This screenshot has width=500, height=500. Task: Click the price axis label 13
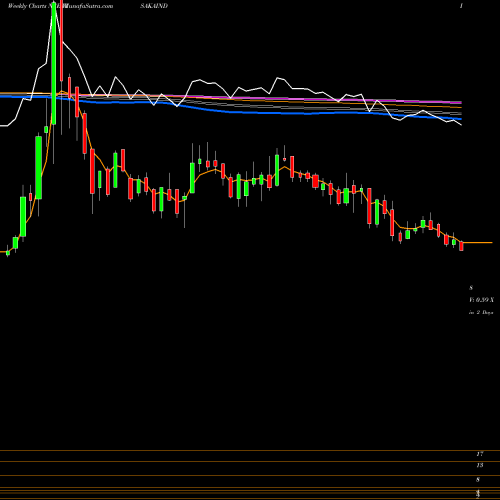pyautogui.click(x=480, y=465)
